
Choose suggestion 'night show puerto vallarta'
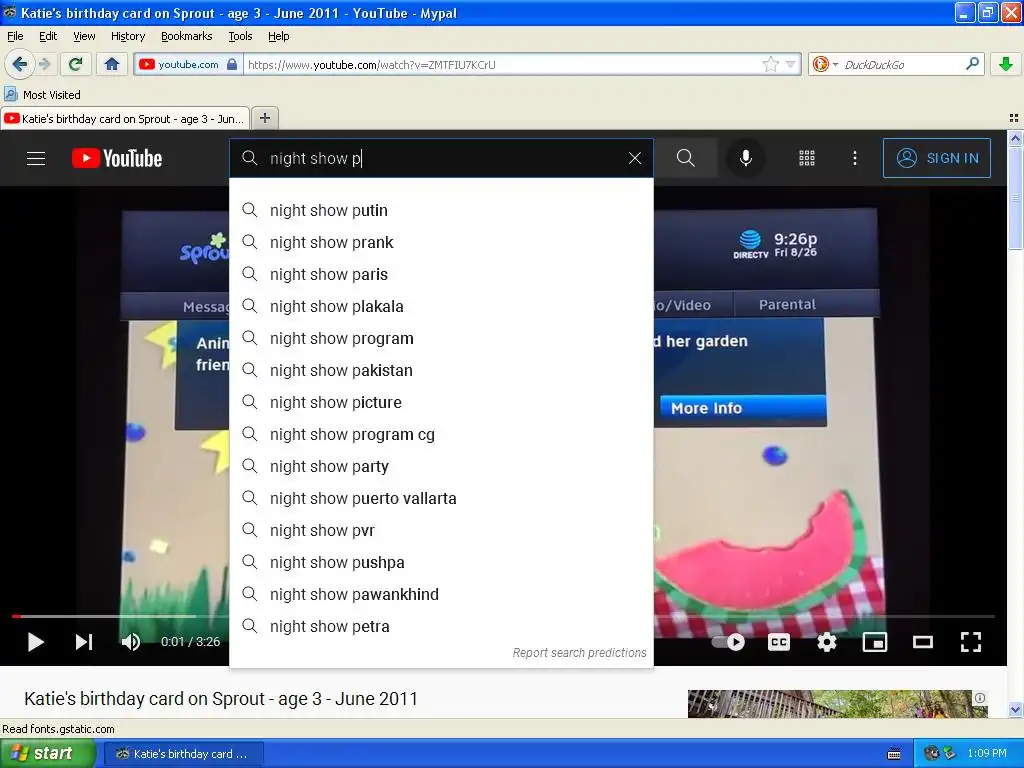[441, 498]
